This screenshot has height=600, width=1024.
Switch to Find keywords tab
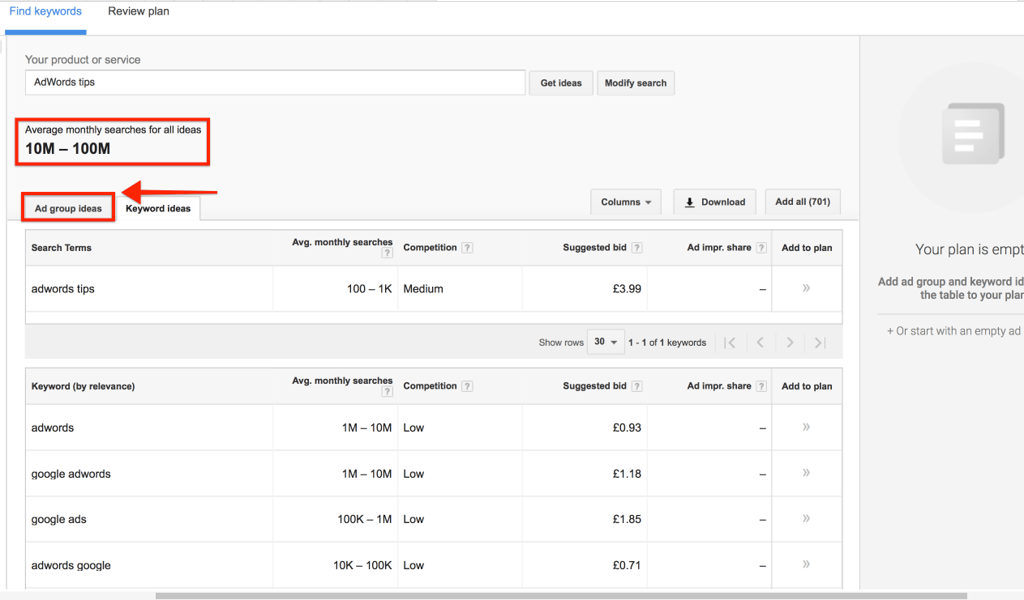tap(46, 12)
